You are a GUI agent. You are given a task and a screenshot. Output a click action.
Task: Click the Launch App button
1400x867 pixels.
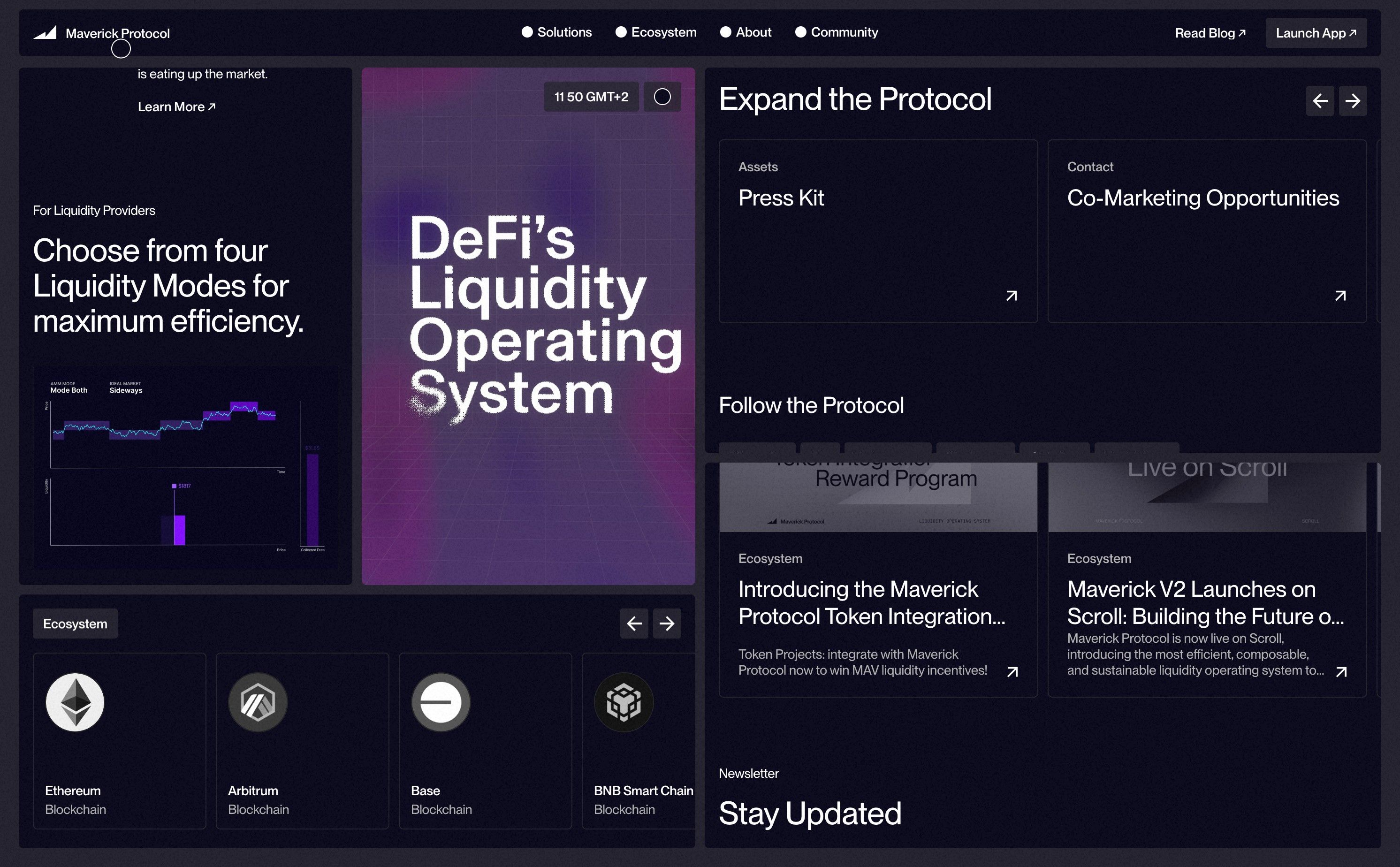1316,33
